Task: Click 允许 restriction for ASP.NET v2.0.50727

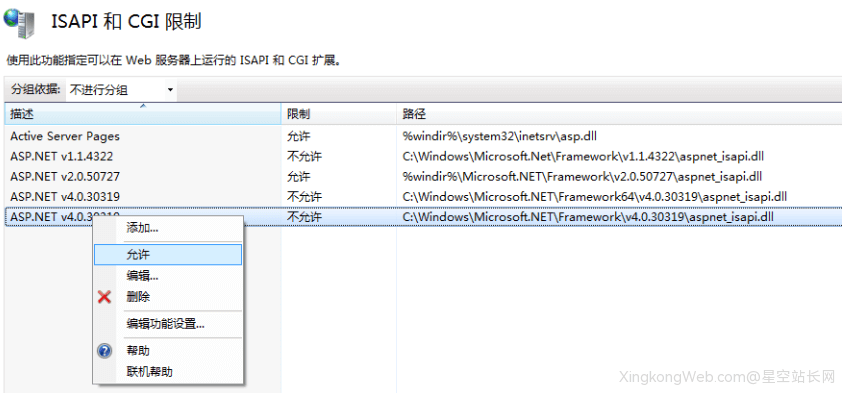Action: (299, 176)
